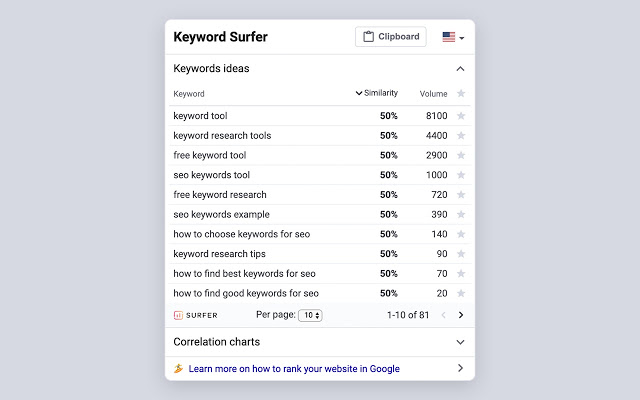Click the Surfer logo in footer
This screenshot has height=400, width=640.
coord(196,315)
